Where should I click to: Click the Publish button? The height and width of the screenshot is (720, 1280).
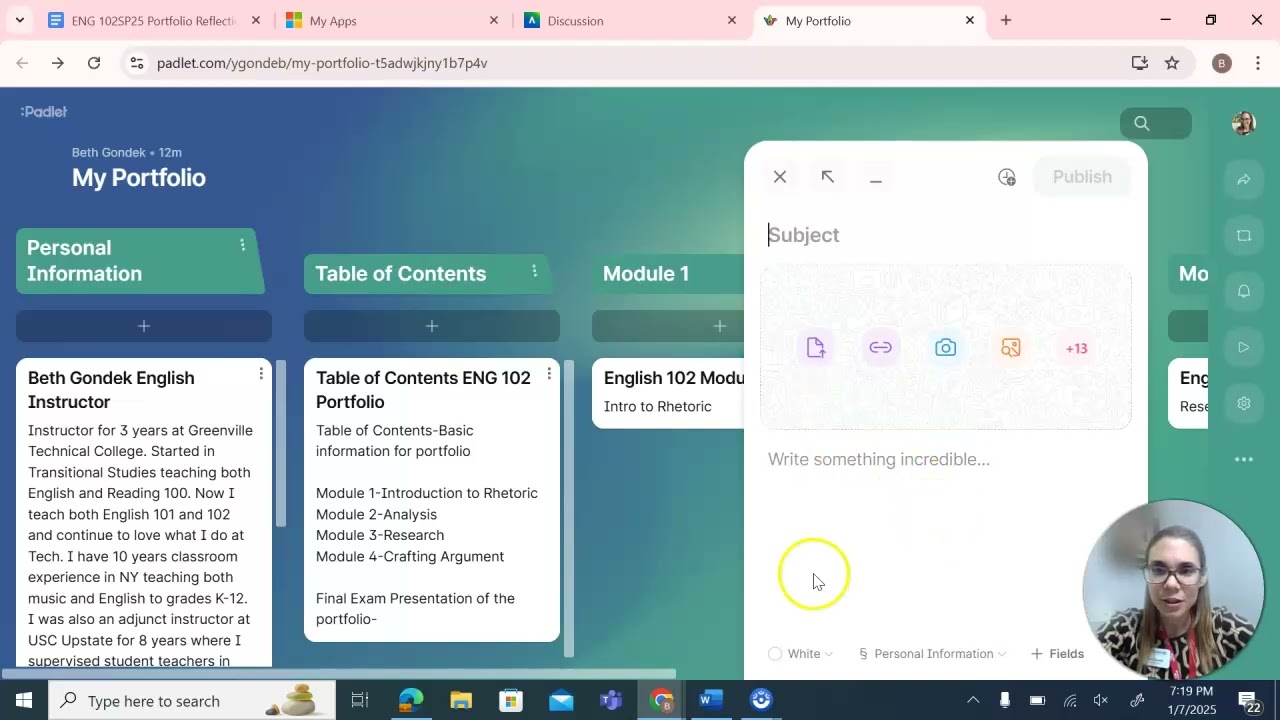tap(1082, 177)
